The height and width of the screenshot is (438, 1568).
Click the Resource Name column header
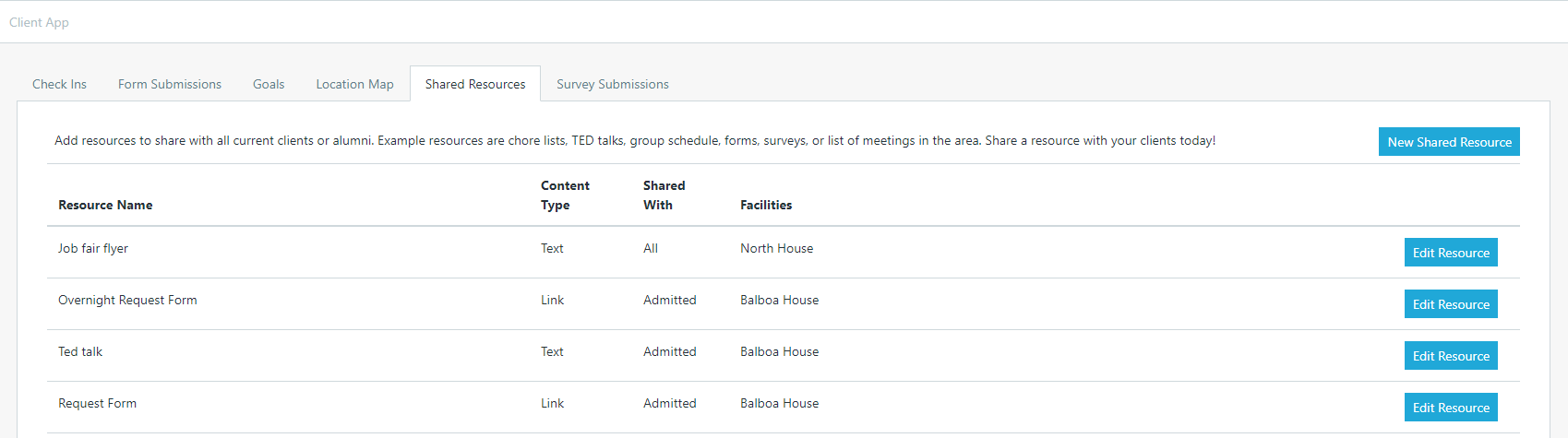(105, 205)
